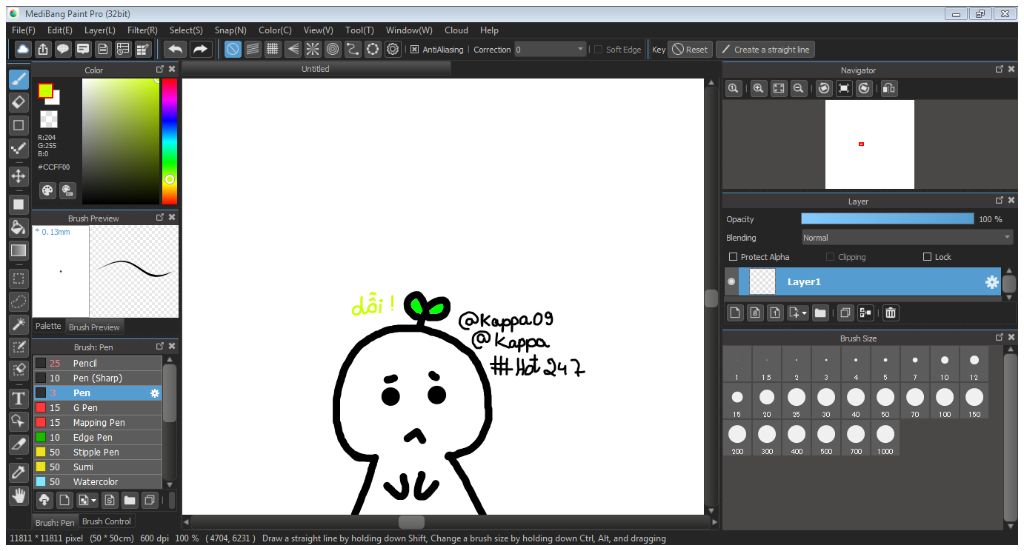Choose the G Pen brush
The width and height of the screenshot is (1024, 551).
pos(97,408)
